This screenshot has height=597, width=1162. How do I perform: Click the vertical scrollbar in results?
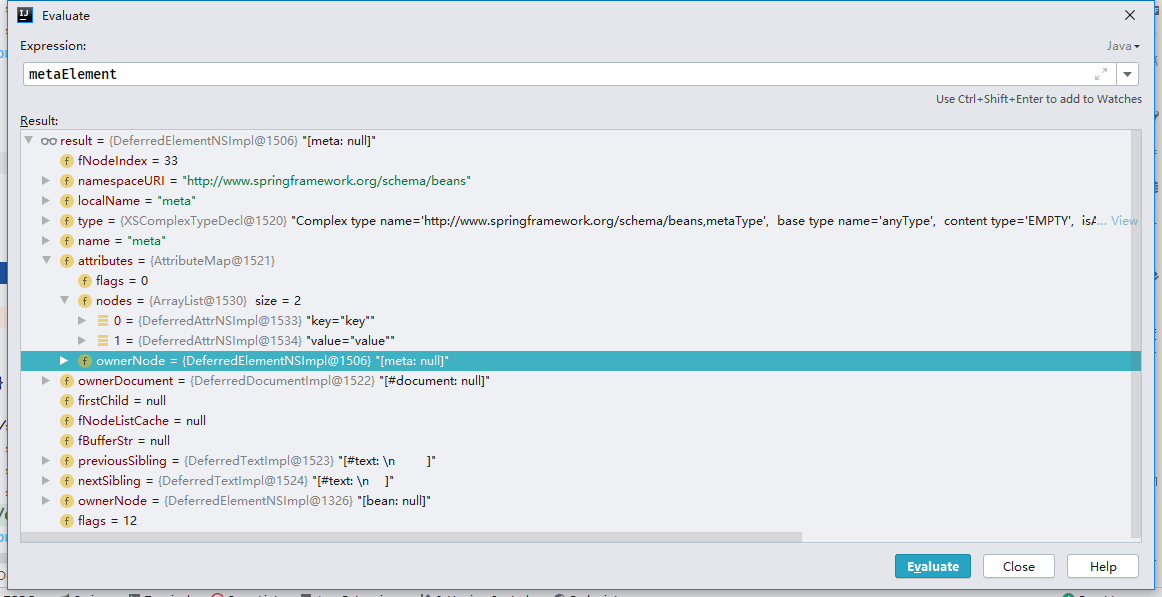click(x=1137, y=333)
